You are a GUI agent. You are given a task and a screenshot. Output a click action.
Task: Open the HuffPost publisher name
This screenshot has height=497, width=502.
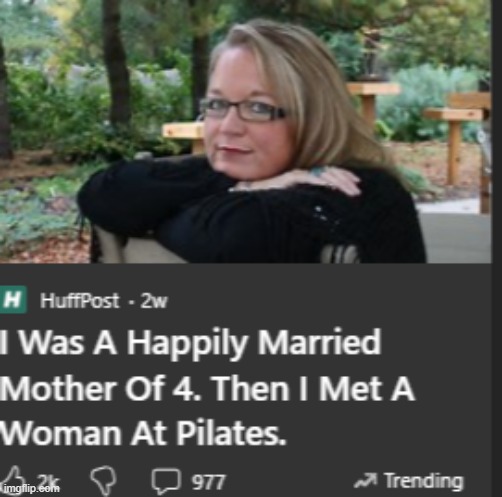pyautogui.click(x=79, y=301)
